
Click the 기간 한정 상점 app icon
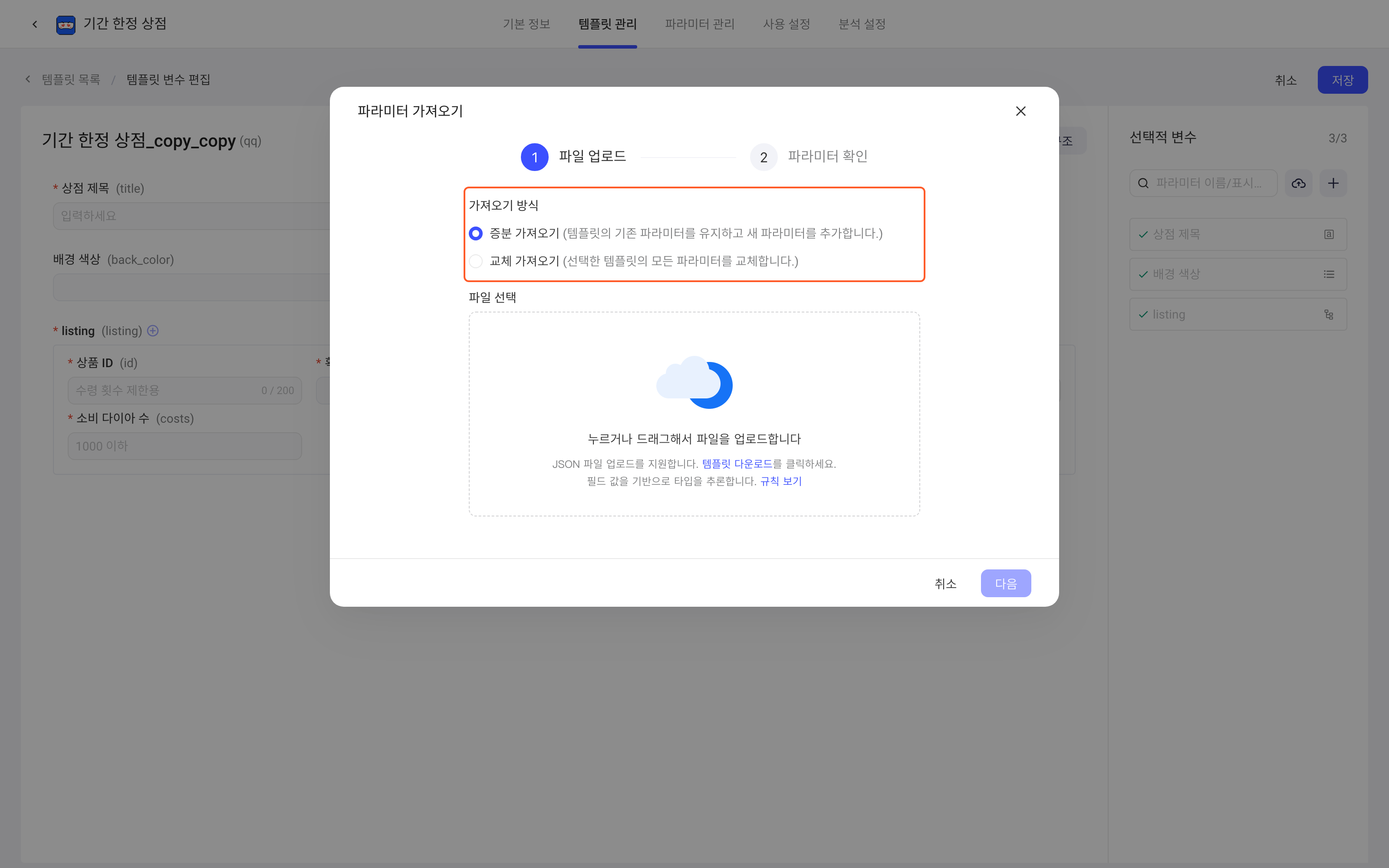[x=66, y=25]
